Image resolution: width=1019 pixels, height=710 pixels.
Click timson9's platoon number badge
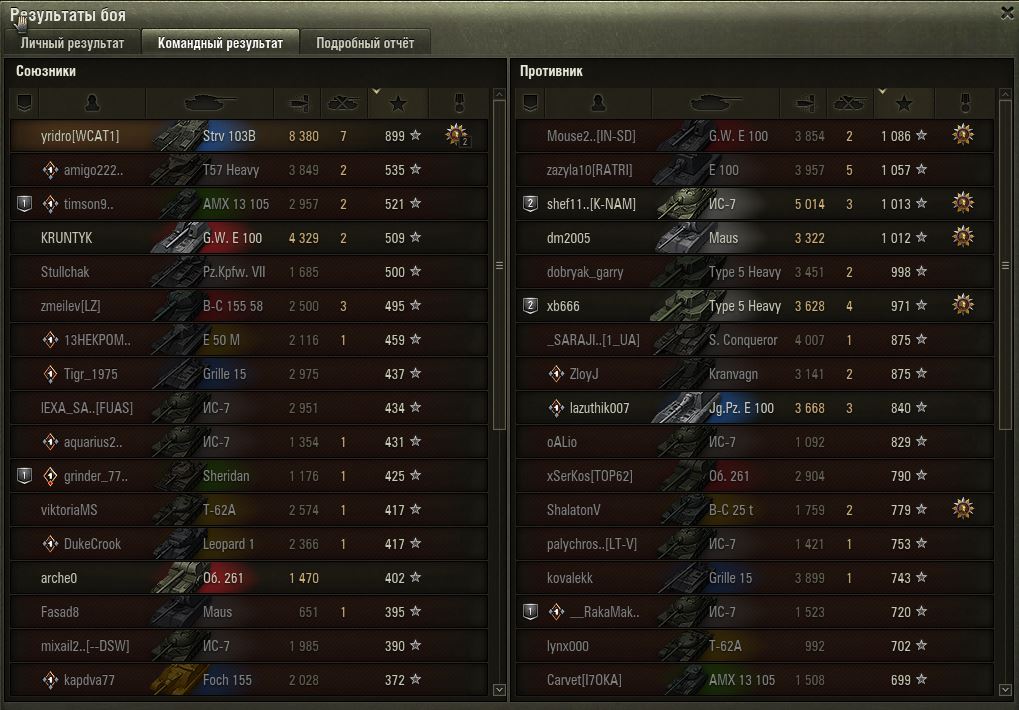(x=24, y=204)
